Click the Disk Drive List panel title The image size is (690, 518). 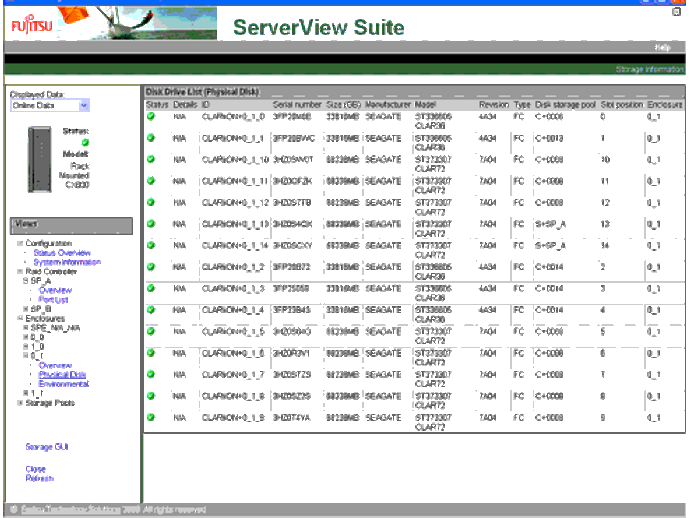202,92
